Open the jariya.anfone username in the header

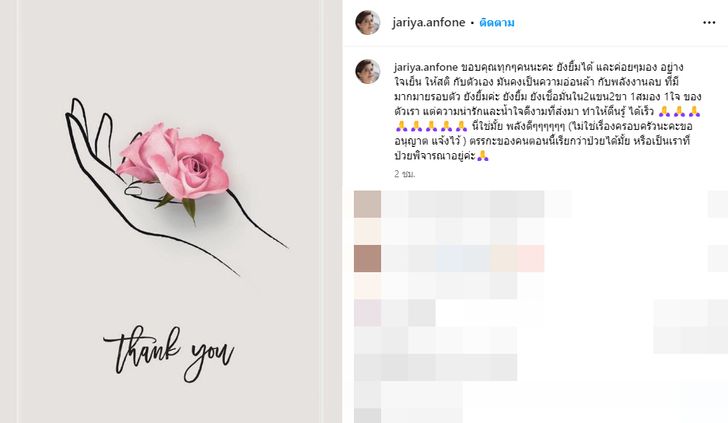(429, 23)
